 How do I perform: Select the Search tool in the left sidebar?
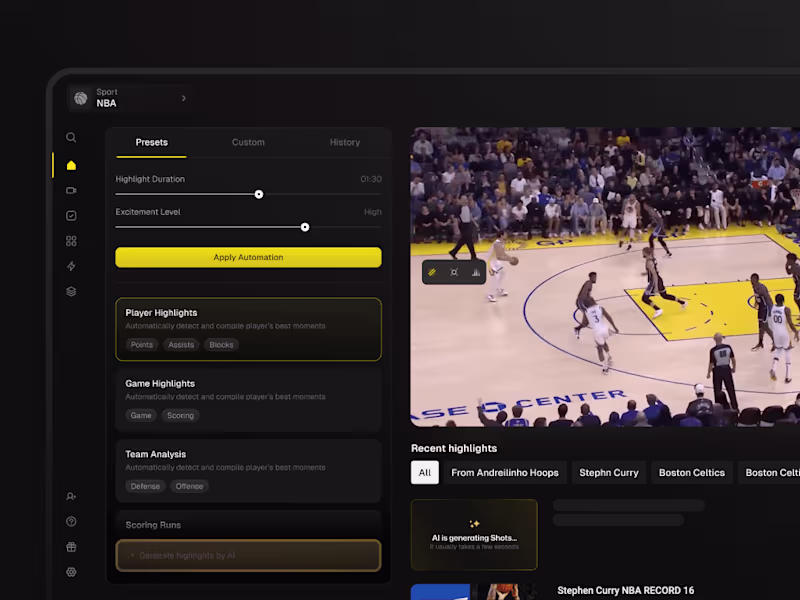(x=70, y=137)
